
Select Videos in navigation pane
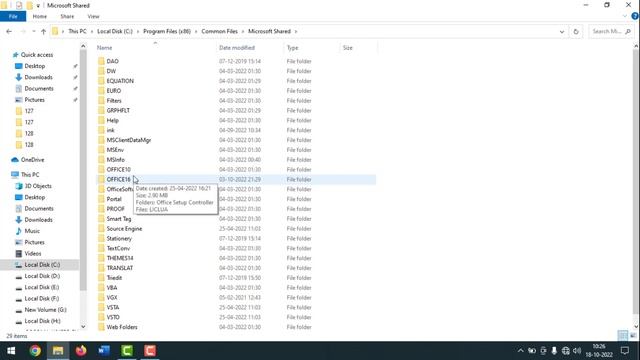pyautogui.click(x=33, y=253)
